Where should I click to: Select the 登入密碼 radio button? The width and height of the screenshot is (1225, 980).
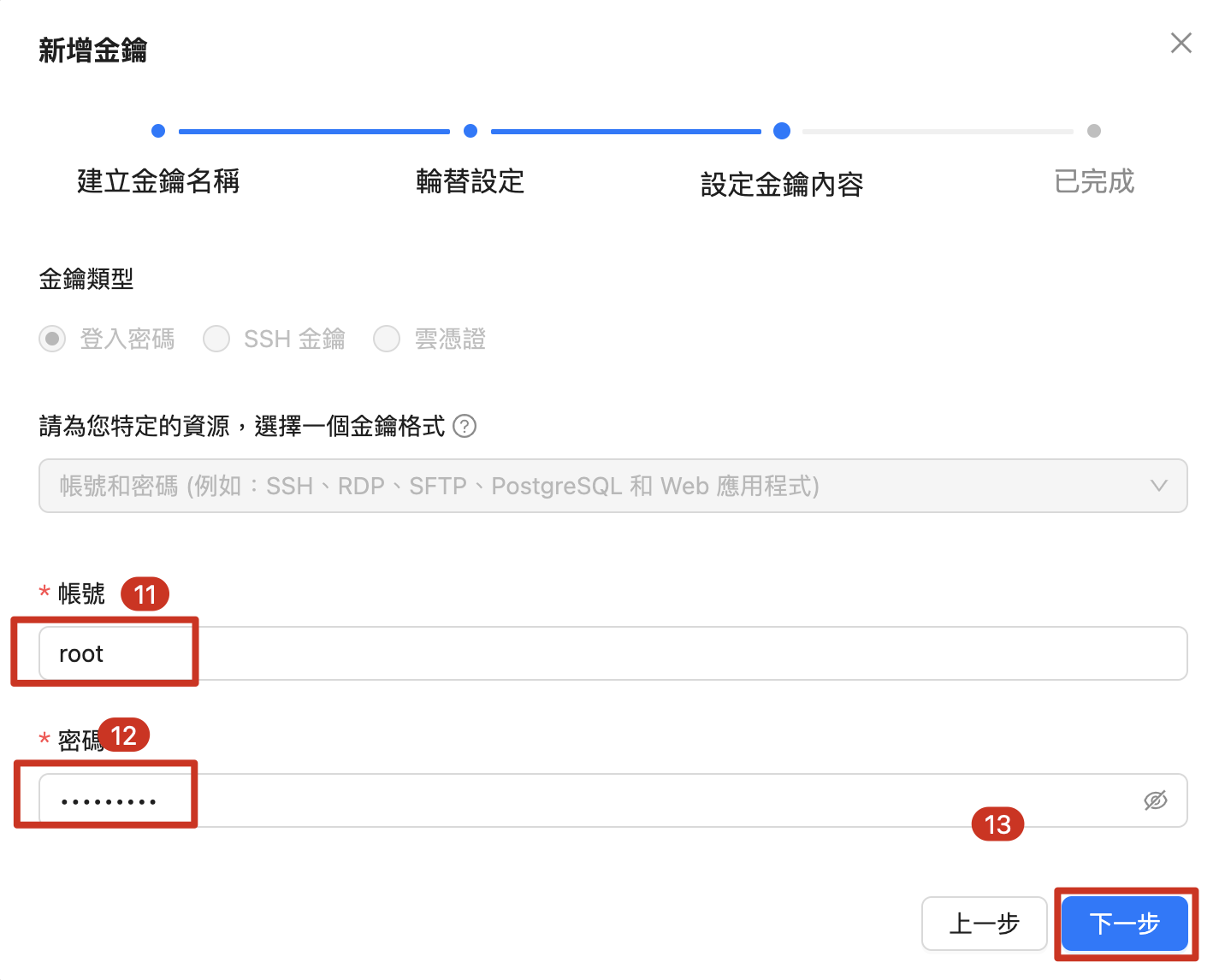click(x=52, y=339)
